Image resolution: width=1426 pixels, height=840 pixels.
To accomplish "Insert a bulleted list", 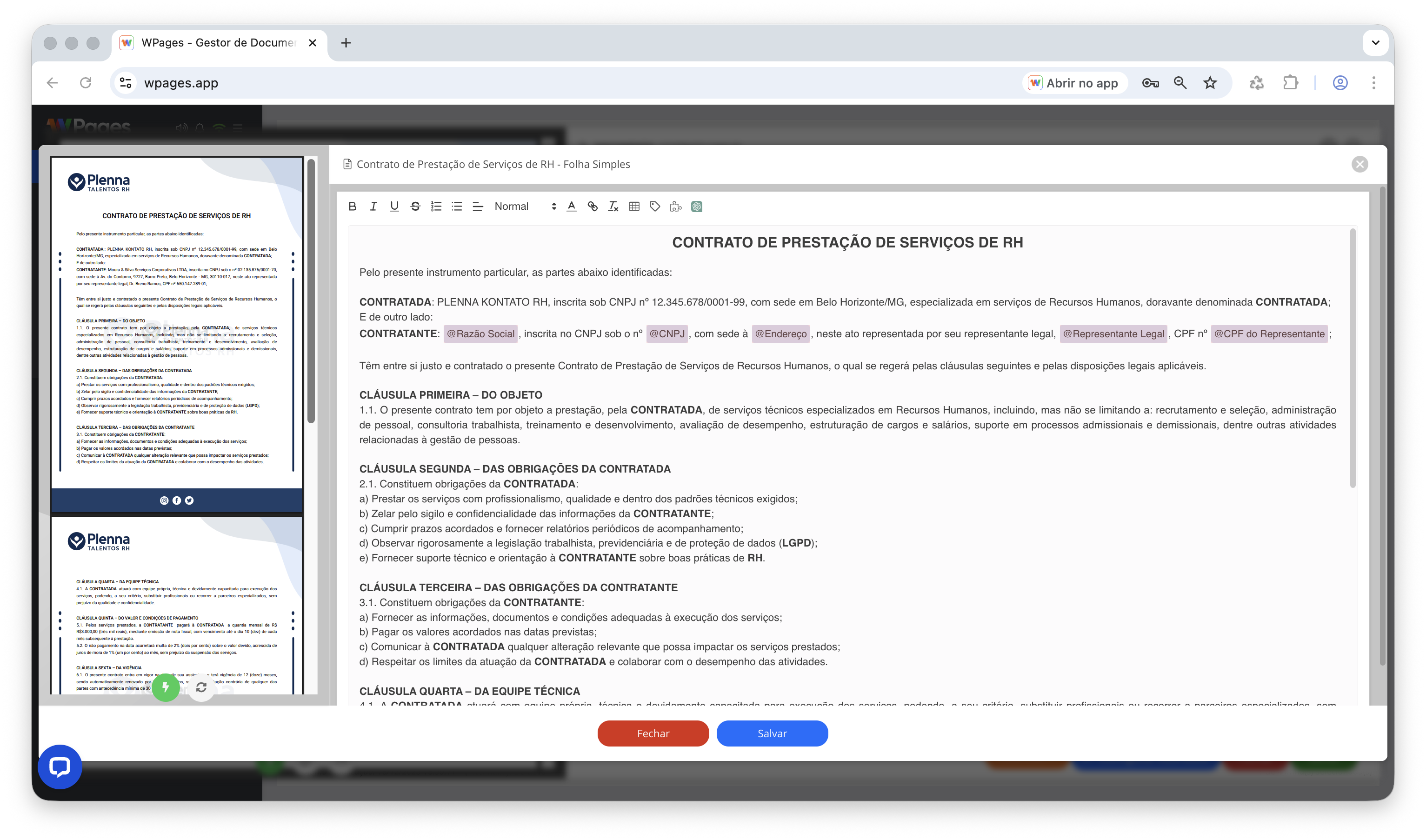I will [x=457, y=207].
